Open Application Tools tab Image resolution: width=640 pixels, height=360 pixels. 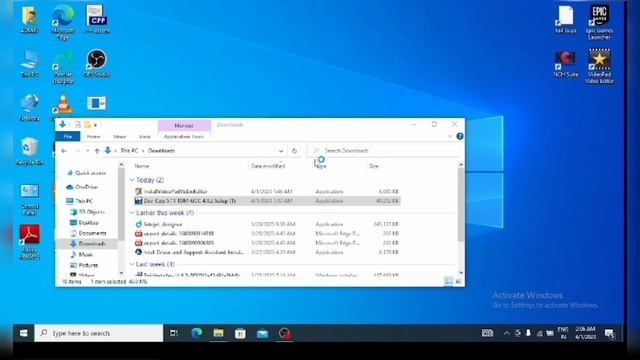tap(184, 136)
